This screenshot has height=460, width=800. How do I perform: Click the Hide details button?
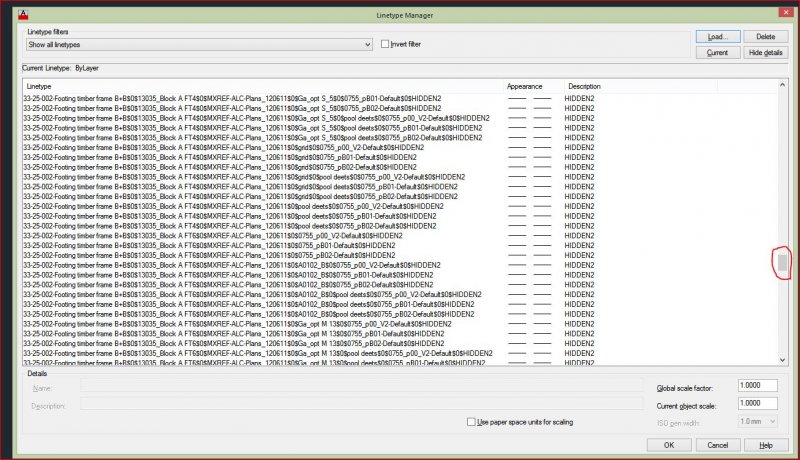[x=765, y=53]
